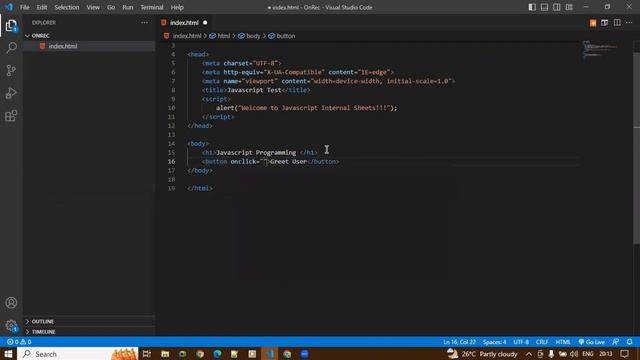Click the errors and warnings status indicator
The height and width of the screenshot is (360, 640).
pos(19,342)
